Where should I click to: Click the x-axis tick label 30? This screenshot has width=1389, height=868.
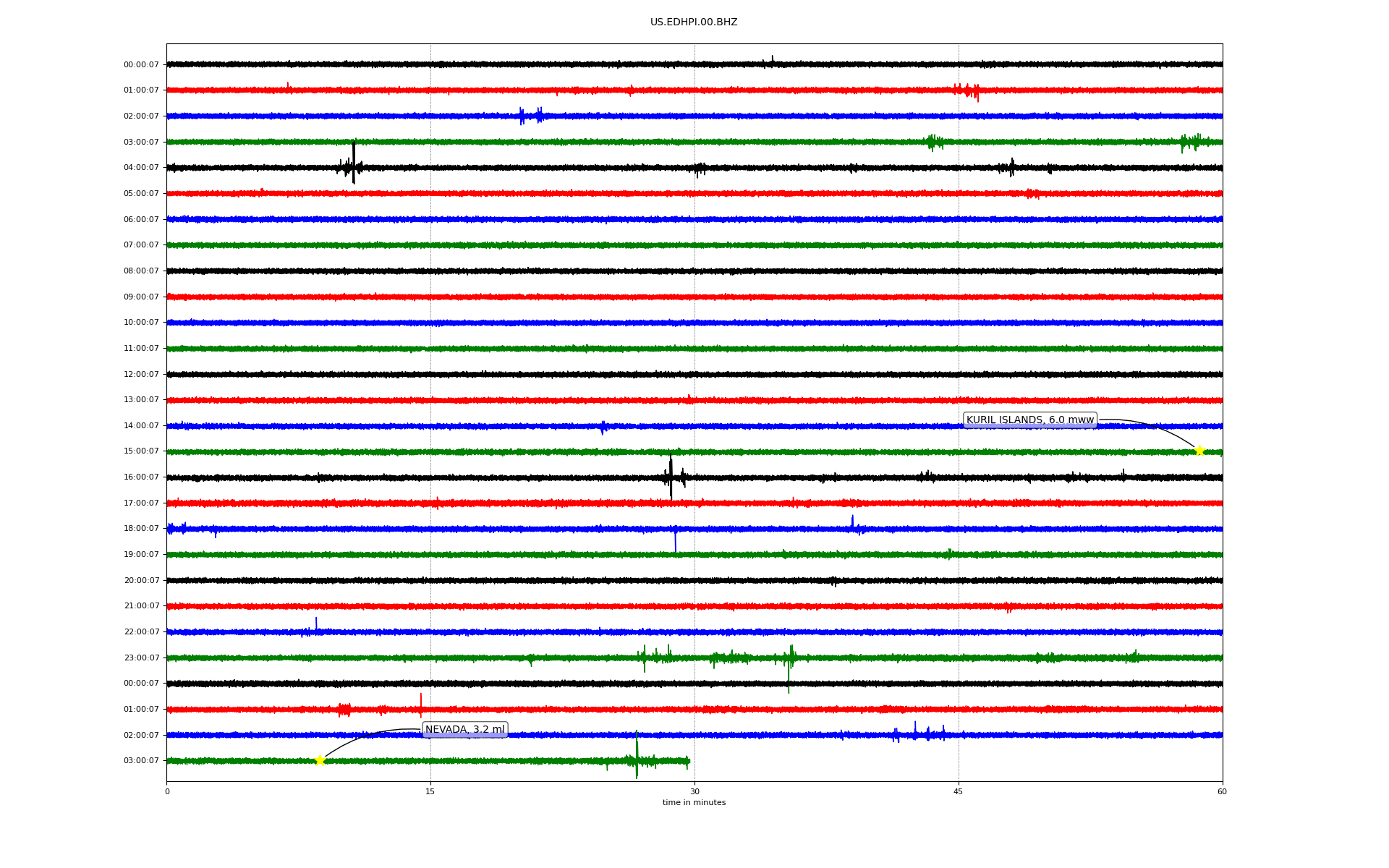[x=694, y=791]
